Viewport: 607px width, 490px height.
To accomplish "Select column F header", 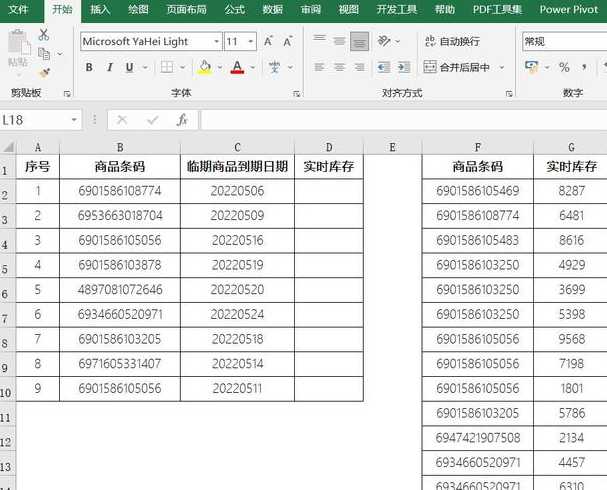I will point(478,147).
